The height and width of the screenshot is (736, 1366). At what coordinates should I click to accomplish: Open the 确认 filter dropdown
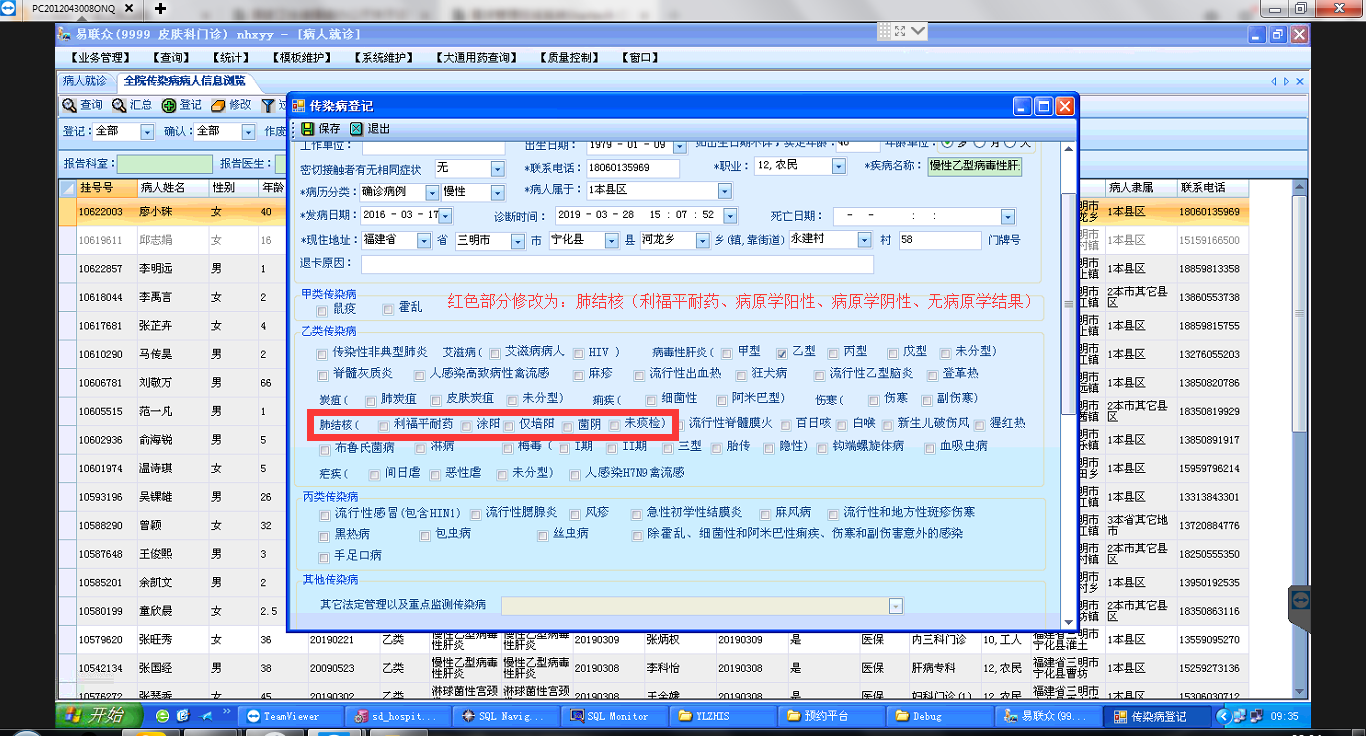point(248,132)
